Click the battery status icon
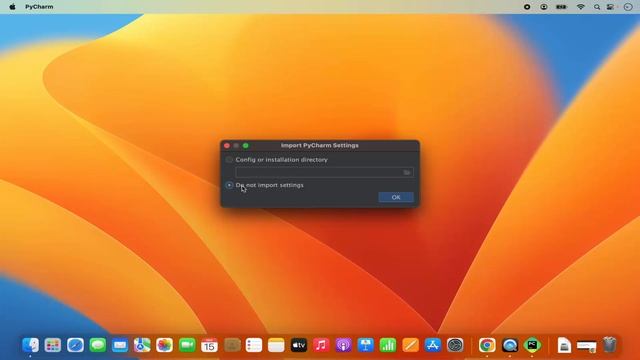 tap(562, 7)
